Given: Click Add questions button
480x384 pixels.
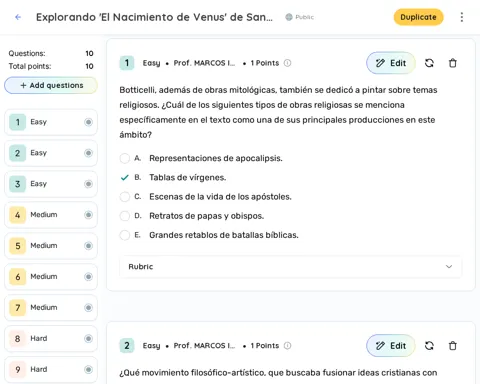Looking at the screenshot, I should pyautogui.click(x=51, y=85).
